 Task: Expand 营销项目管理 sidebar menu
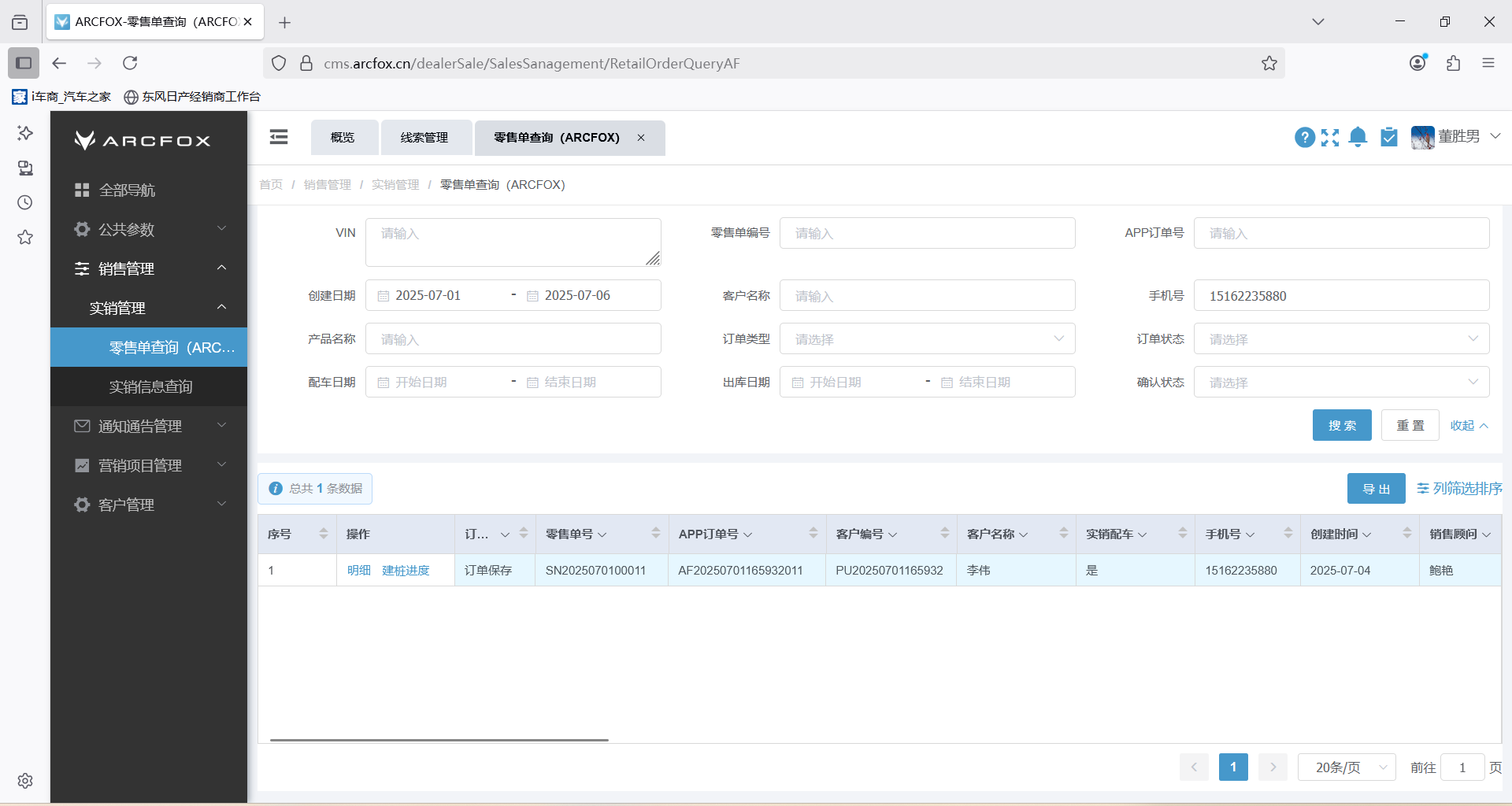(x=149, y=465)
